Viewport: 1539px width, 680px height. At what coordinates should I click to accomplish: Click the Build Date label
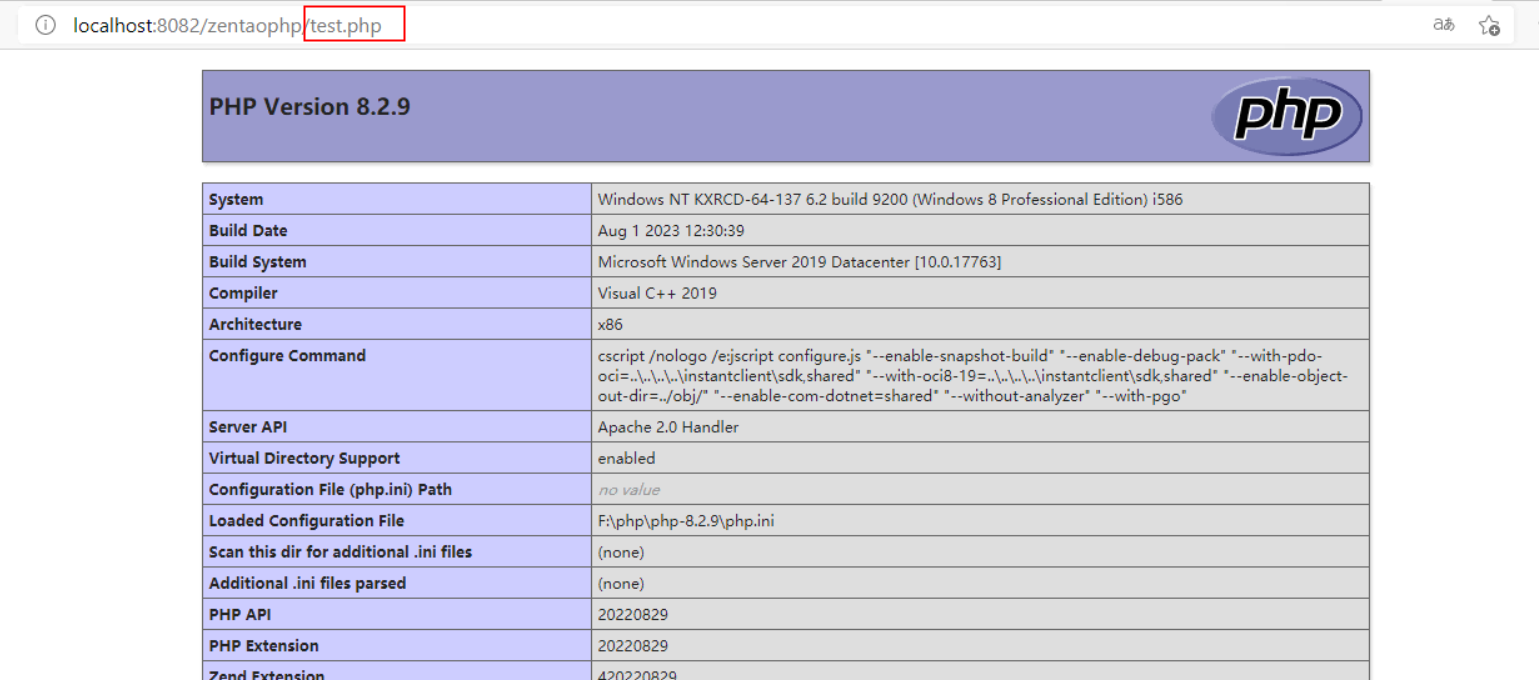coord(248,230)
